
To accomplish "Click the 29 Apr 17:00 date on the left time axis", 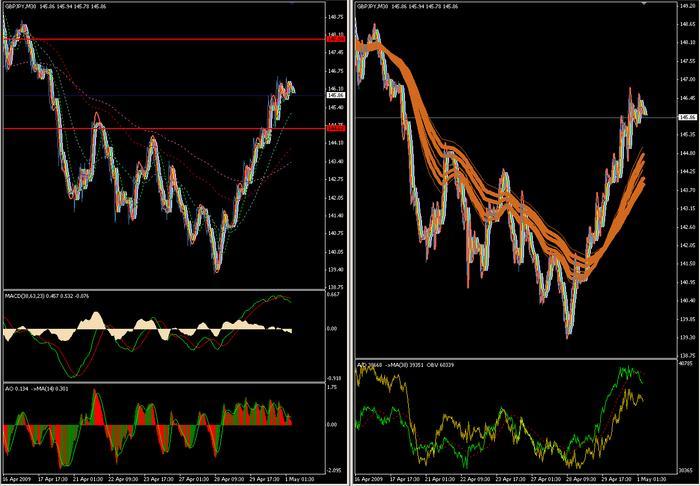I will 267,479.
